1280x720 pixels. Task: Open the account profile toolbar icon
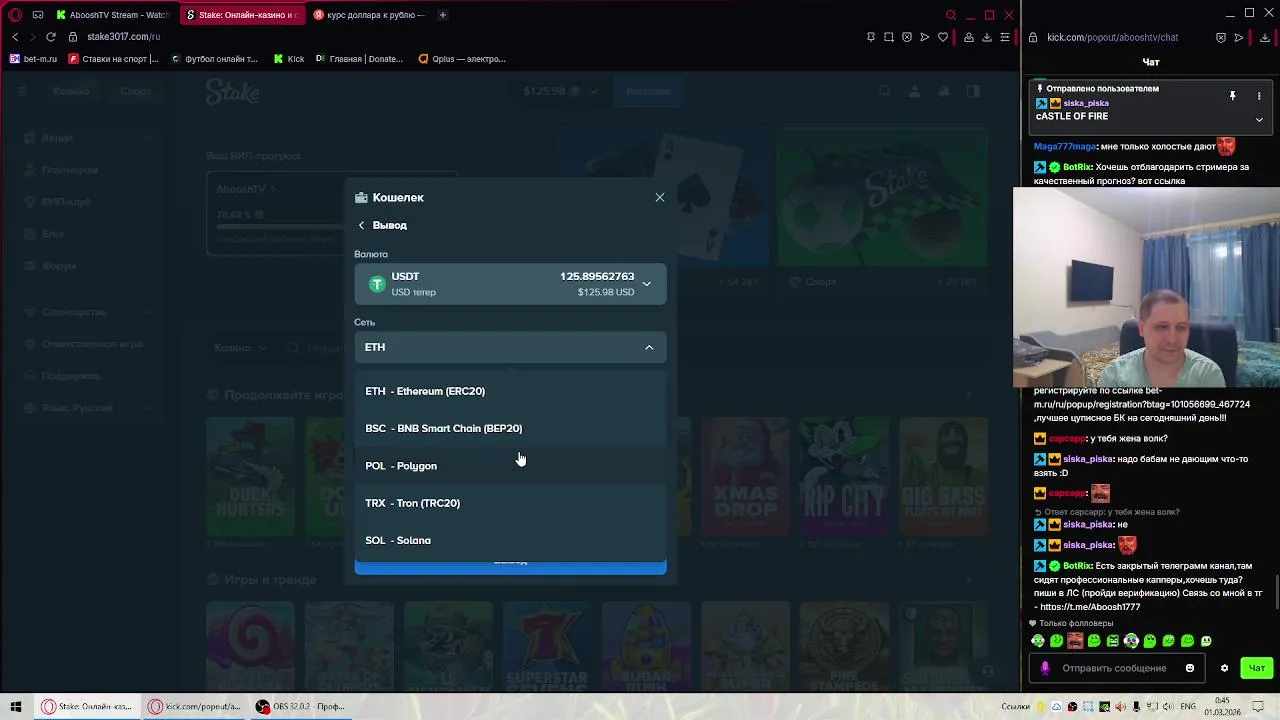[969, 37]
